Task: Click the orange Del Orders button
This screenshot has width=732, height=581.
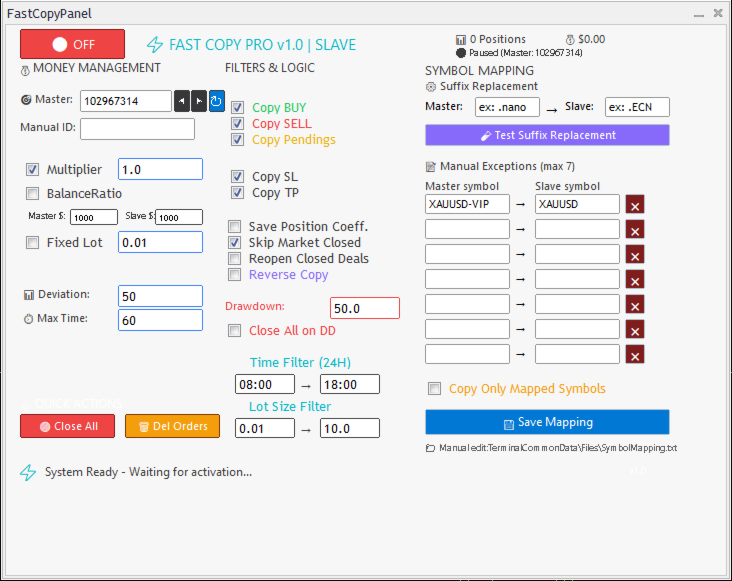Action: click(172, 426)
